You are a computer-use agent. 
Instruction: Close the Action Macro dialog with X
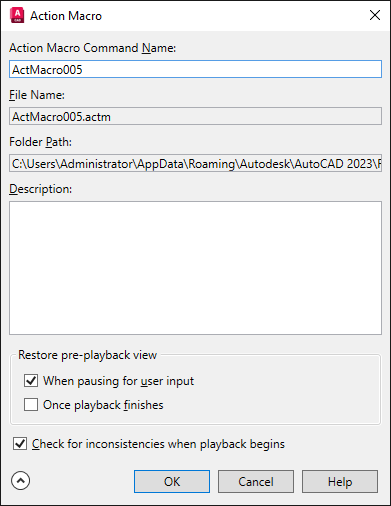(x=375, y=15)
